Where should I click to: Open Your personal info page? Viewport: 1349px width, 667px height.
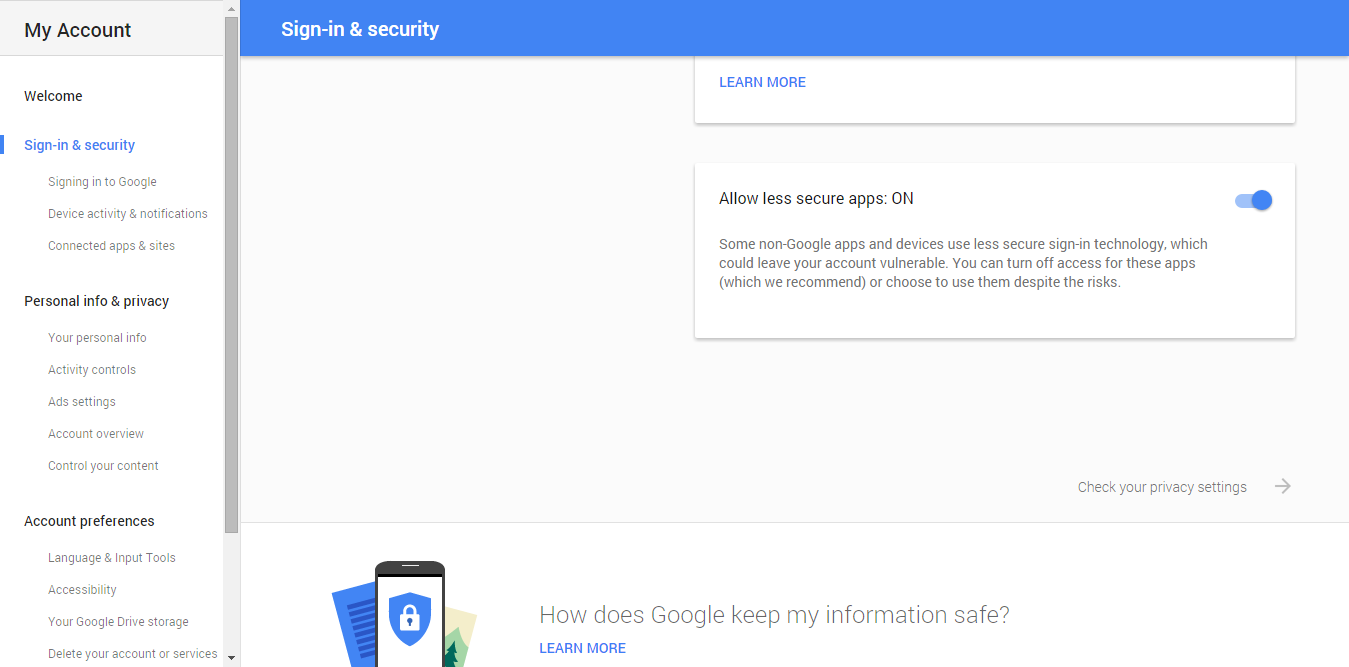click(x=97, y=338)
